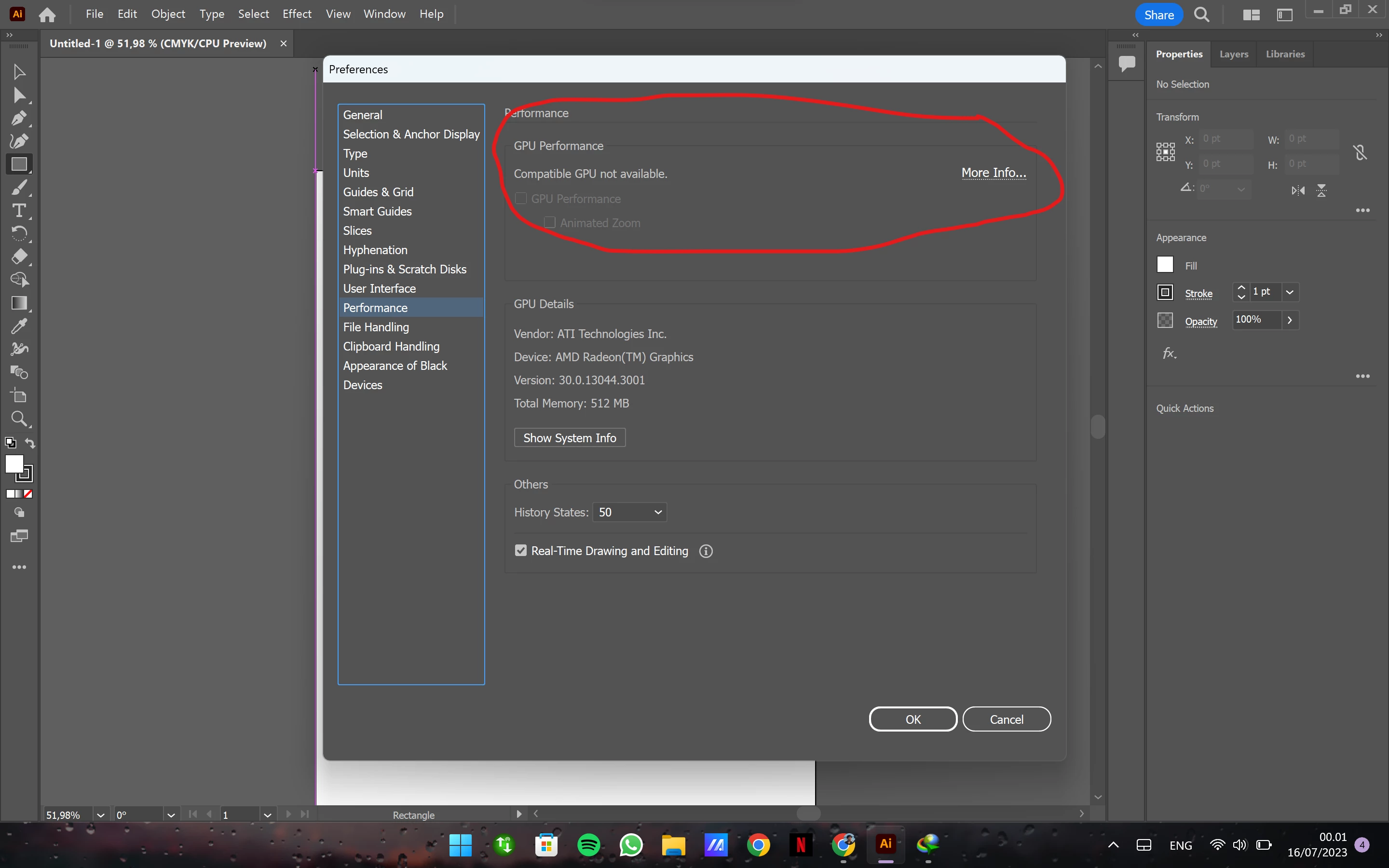Choose the Eyedropper tool
This screenshot has width=1389, height=868.
(19, 326)
